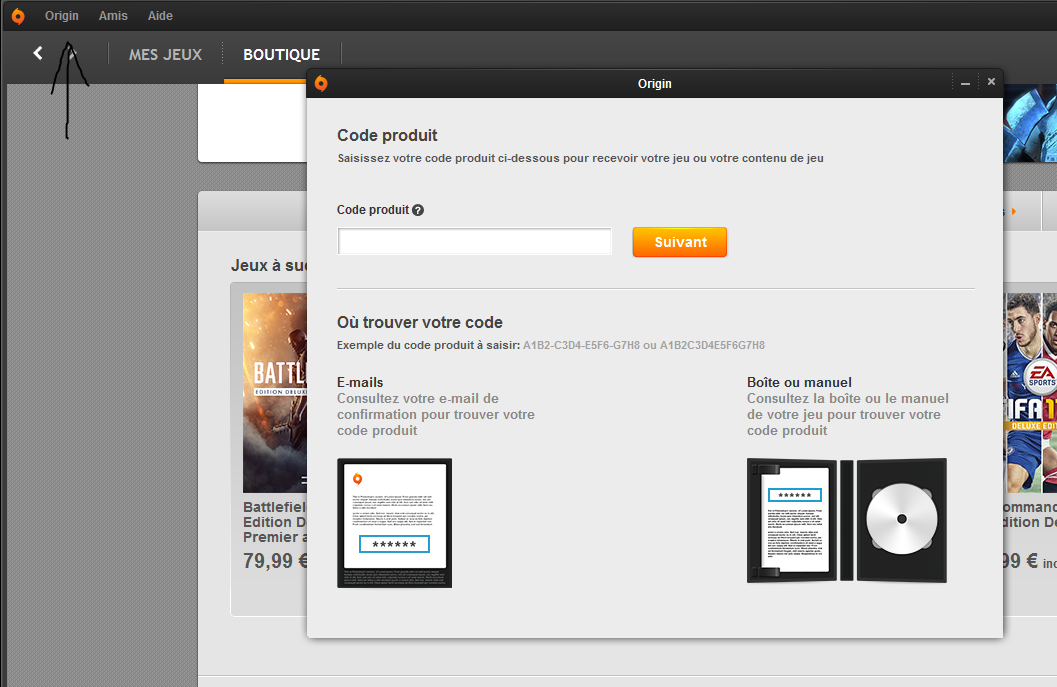Open the Origin menu

[x=61, y=16]
